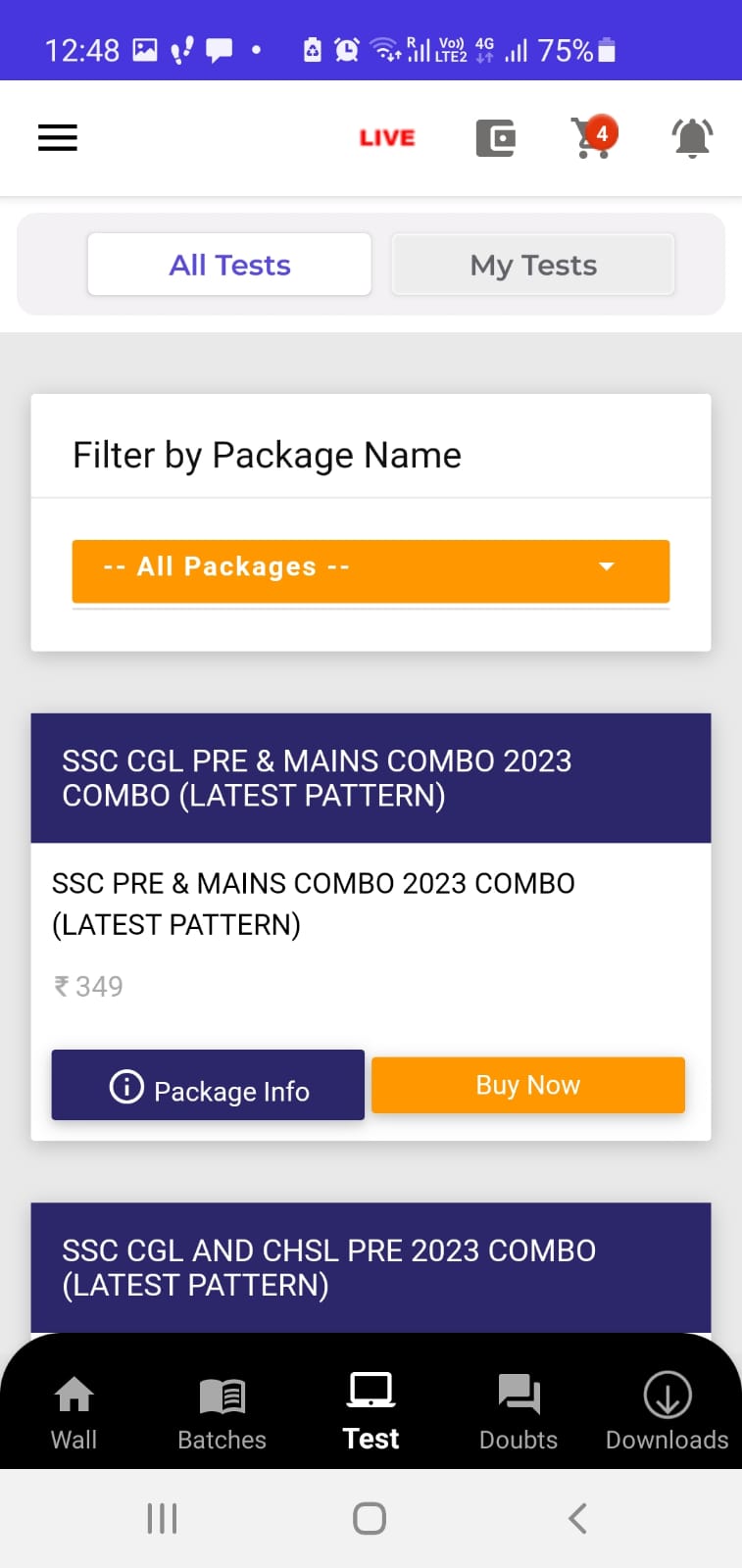Select the Test tab in bottom bar
This screenshot has height=1568, width=742.
[x=371, y=1413]
